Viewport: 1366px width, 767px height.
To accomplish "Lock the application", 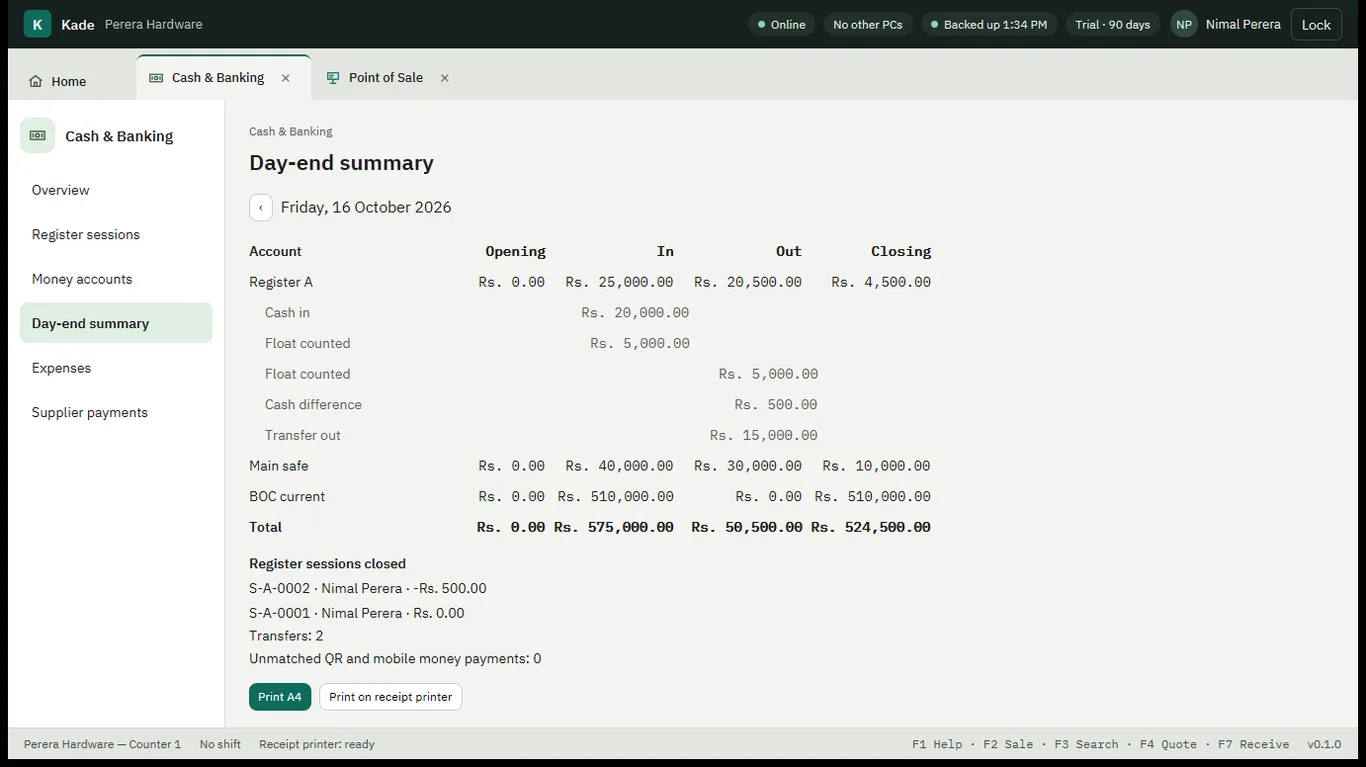I will (x=1316, y=24).
